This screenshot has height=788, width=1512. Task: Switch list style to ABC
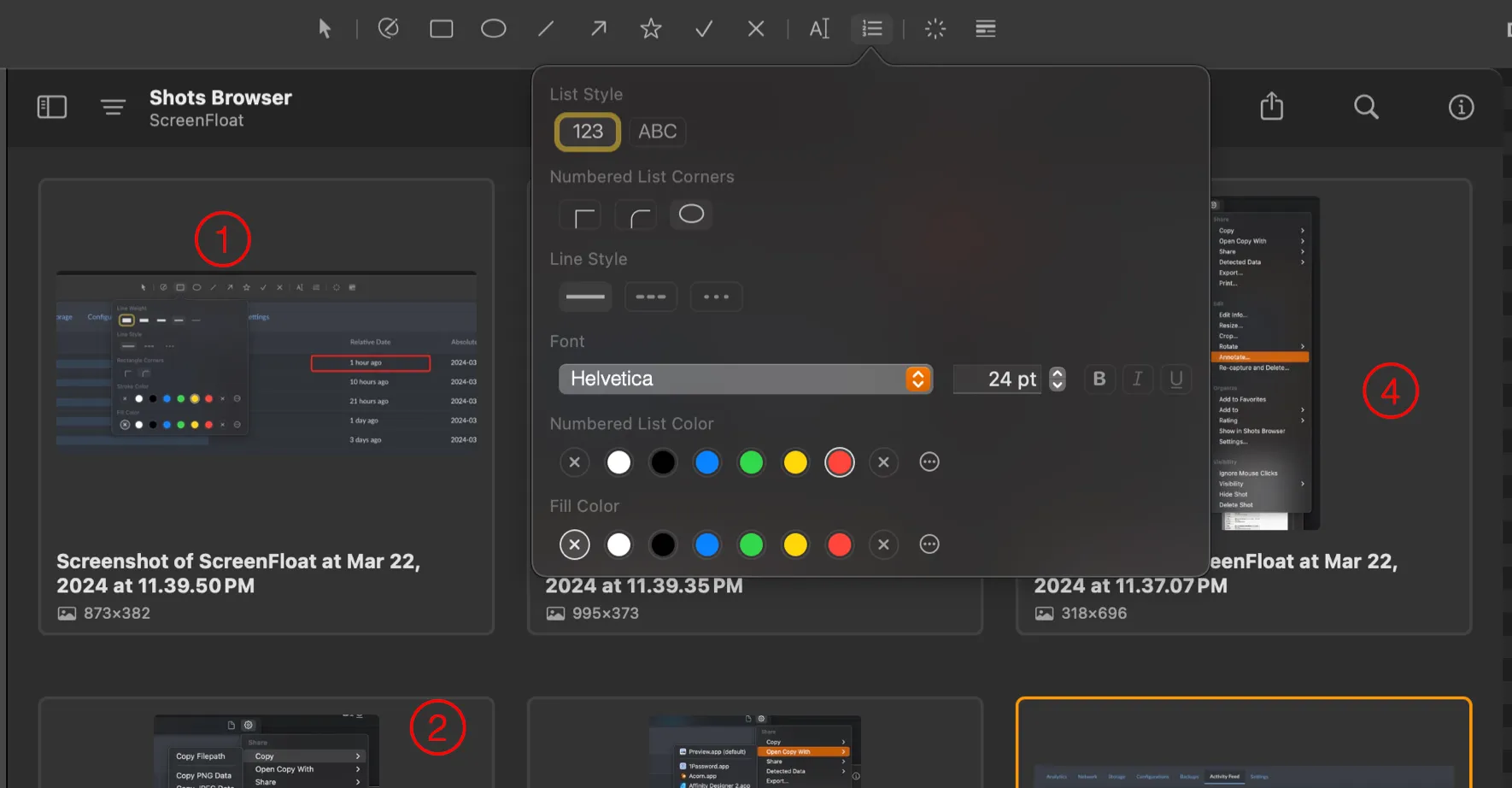[657, 131]
